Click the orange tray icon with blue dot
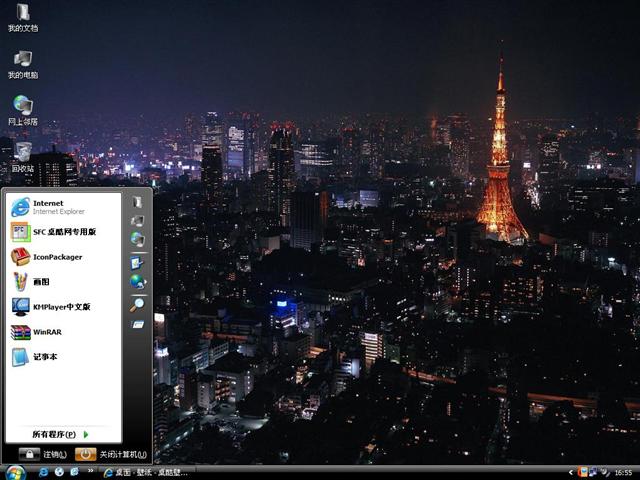The height and width of the screenshot is (480, 640). click(583, 472)
